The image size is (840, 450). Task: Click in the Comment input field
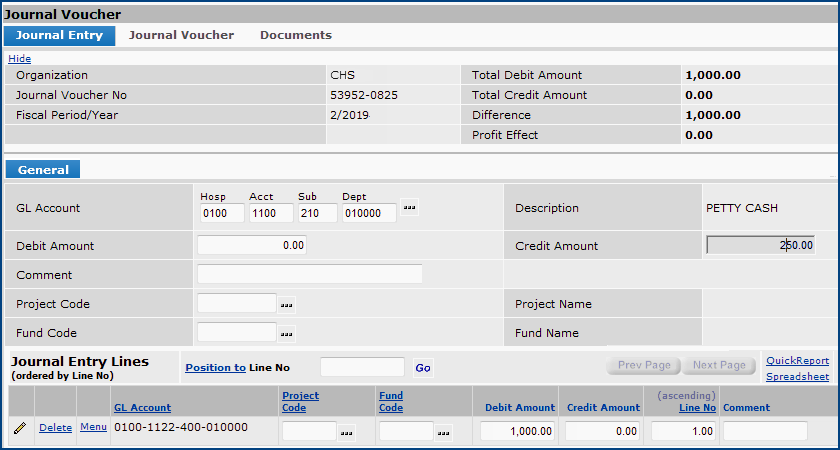(309, 274)
